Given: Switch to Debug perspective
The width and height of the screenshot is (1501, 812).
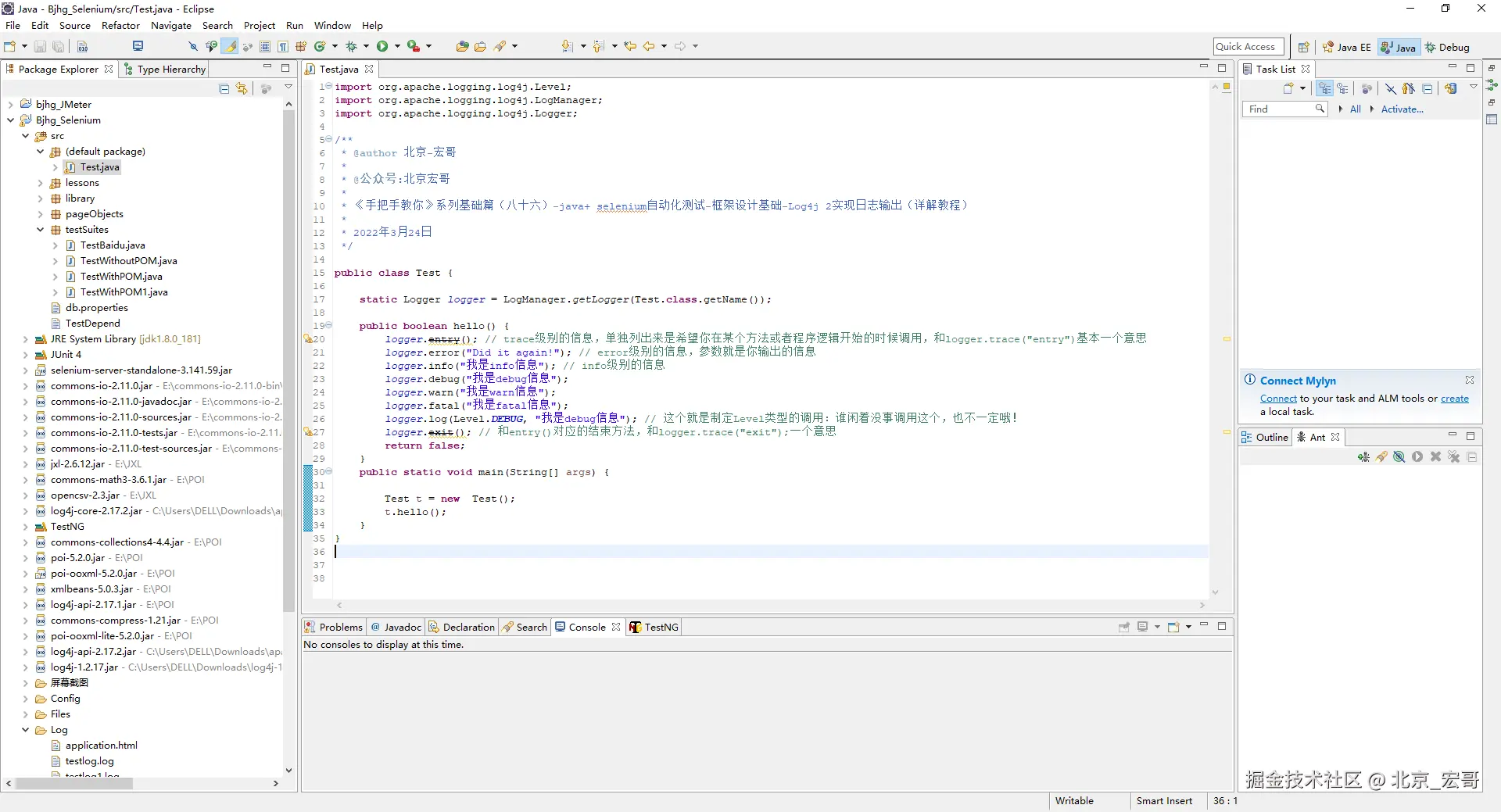Looking at the screenshot, I should click(x=1447, y=48).
